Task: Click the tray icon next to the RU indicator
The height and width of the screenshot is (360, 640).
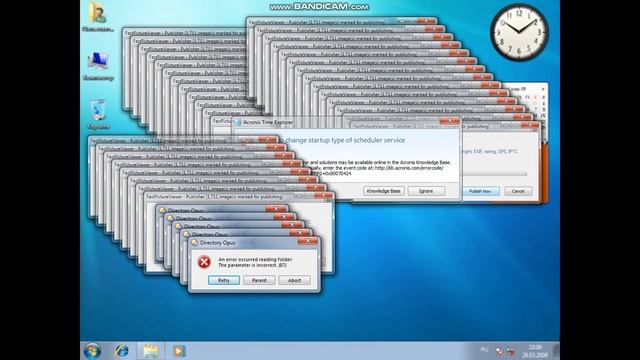Action: [x=499, y=351]
